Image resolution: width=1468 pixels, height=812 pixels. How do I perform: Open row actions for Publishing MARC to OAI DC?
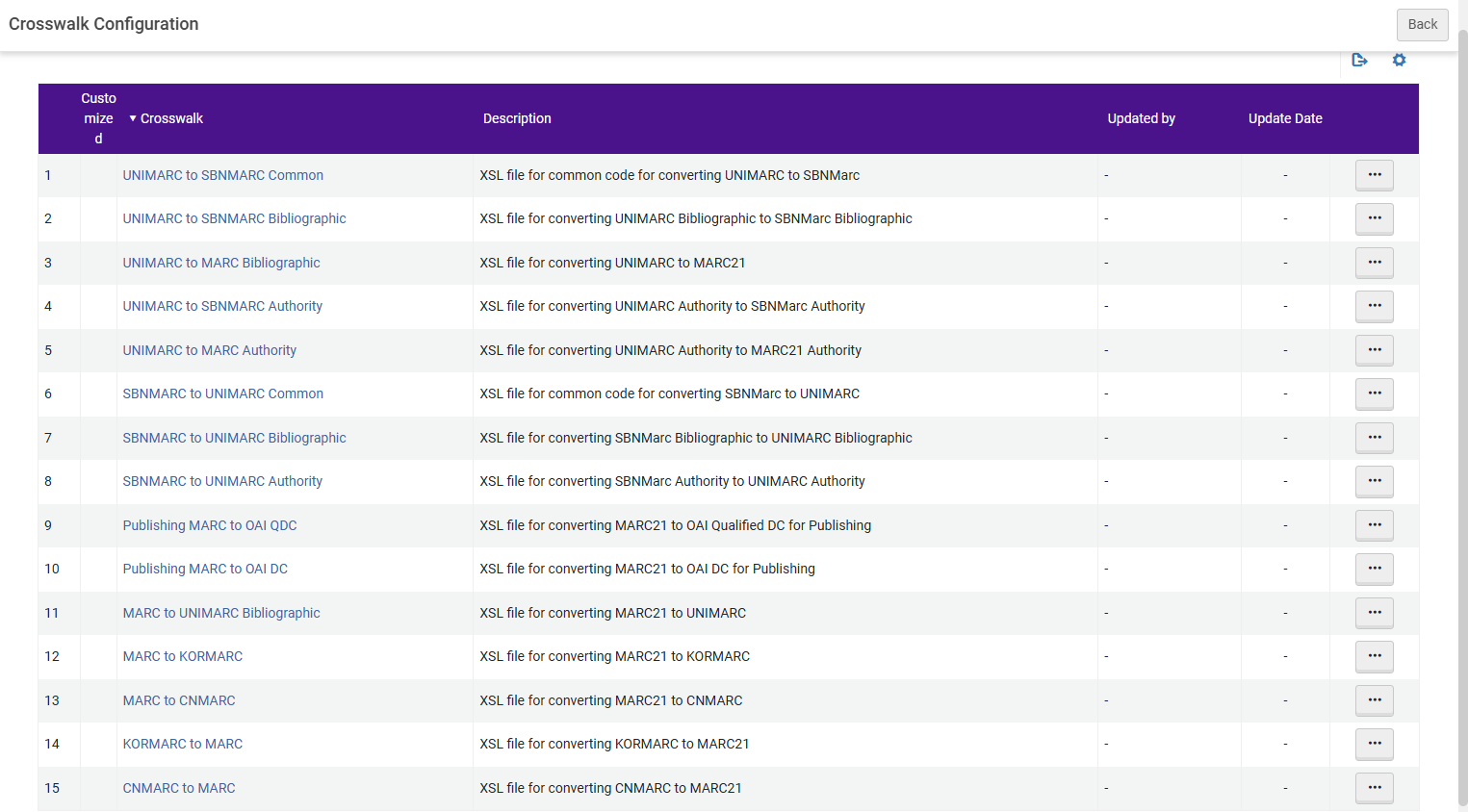(x=1375, y=569)
